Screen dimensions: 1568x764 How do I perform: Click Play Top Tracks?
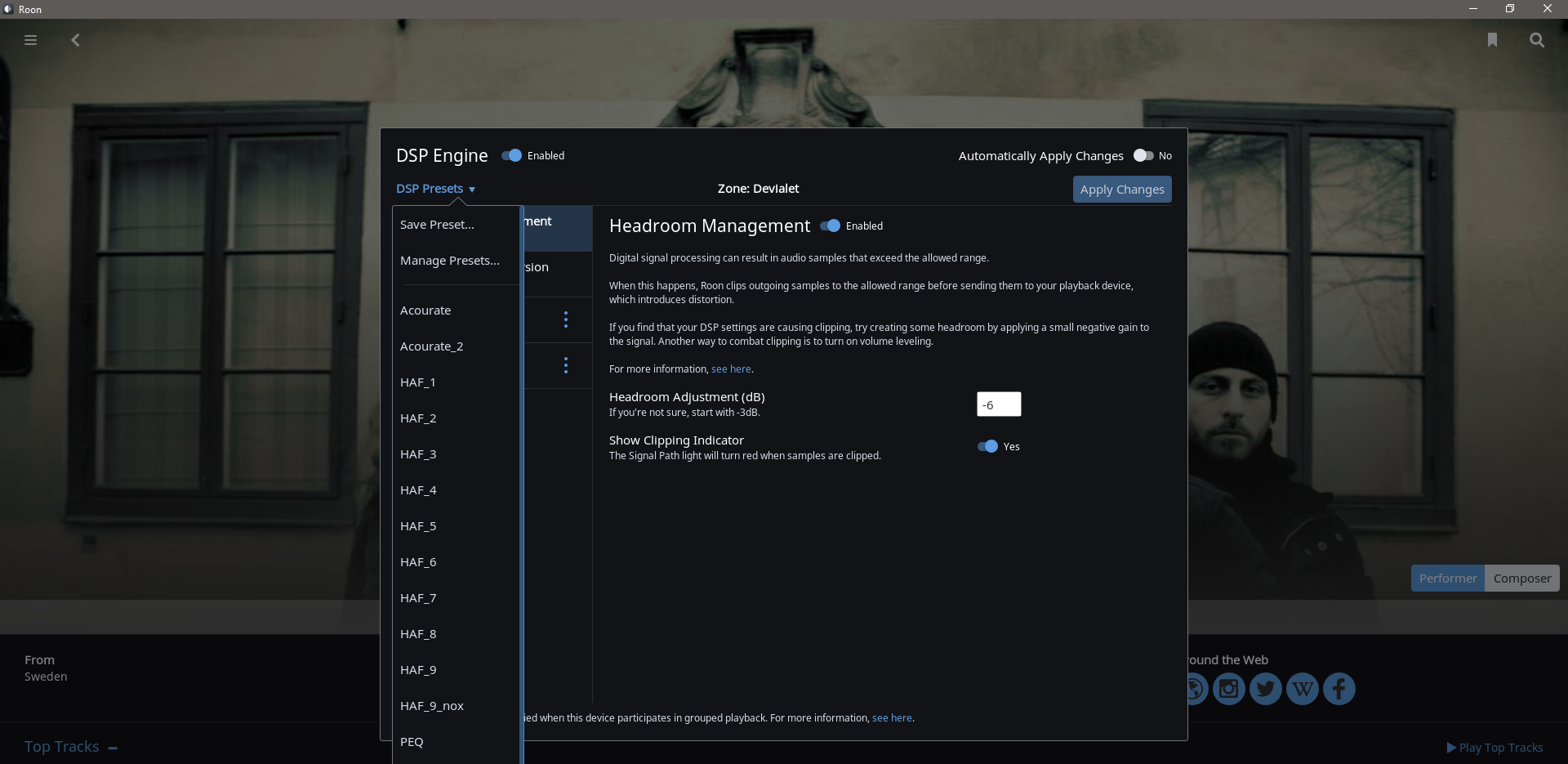pyautogui.click(x=1494, y=748)
